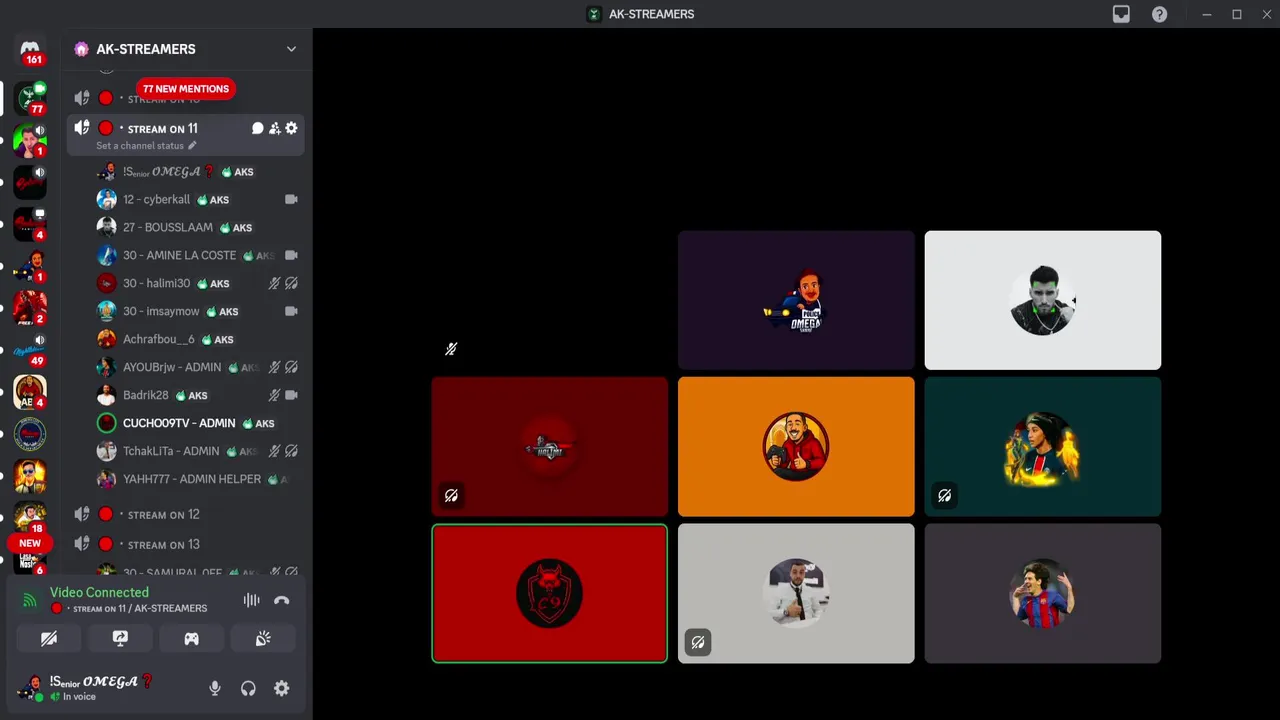1280x720 pixels.
Task: Select user AYOUBrjw - ADMIN
Action: click(x=198, y=367)
